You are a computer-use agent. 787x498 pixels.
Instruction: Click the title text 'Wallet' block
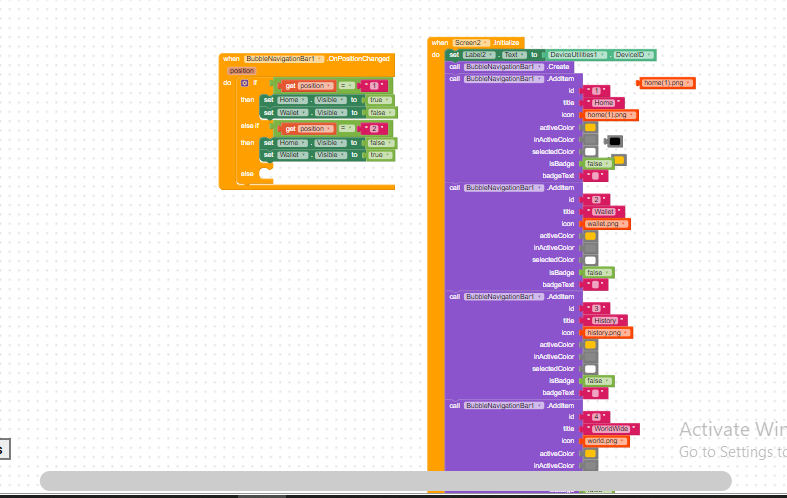click(604, 212)
